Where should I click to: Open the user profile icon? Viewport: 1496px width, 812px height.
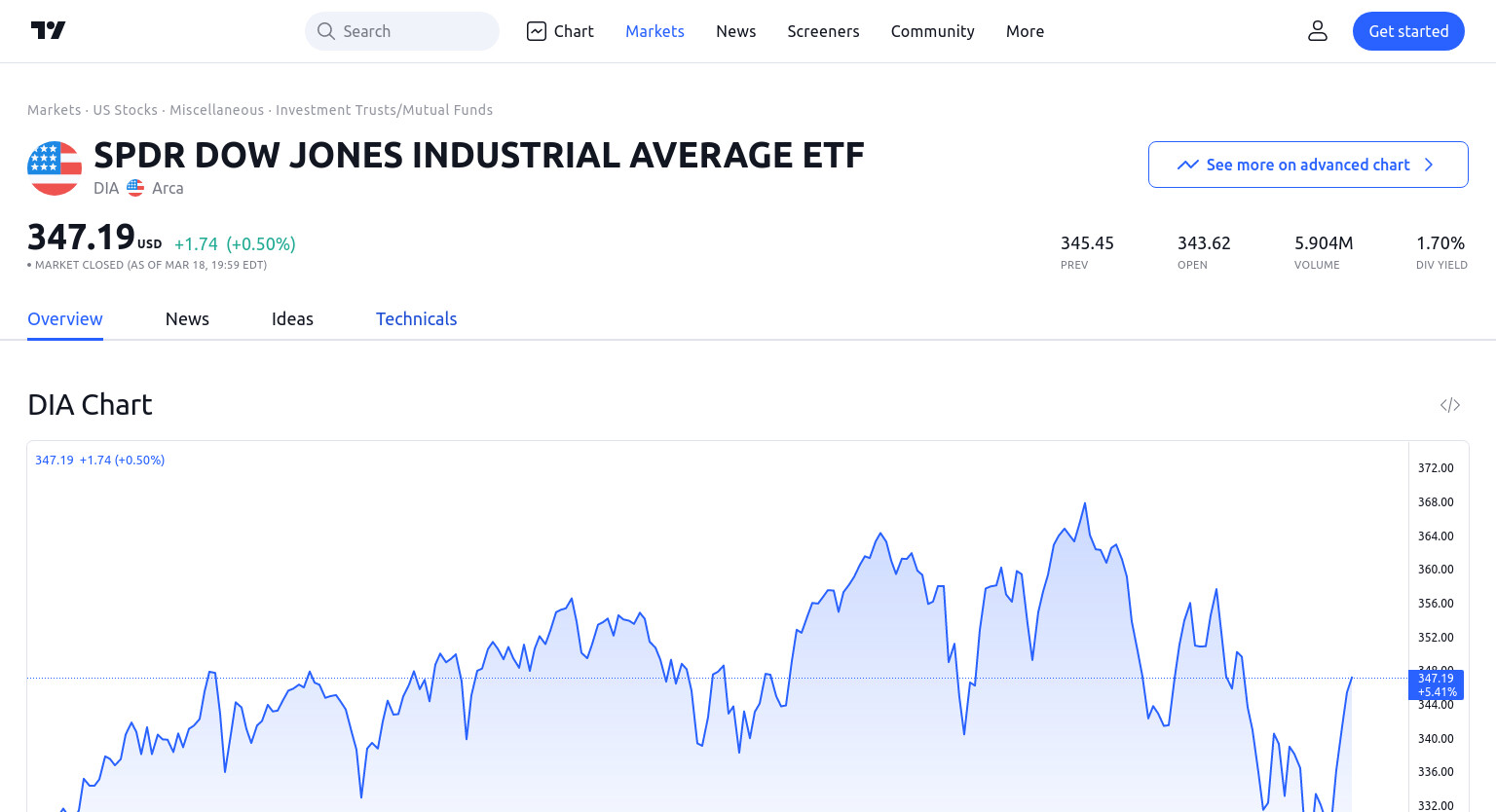1318,31
